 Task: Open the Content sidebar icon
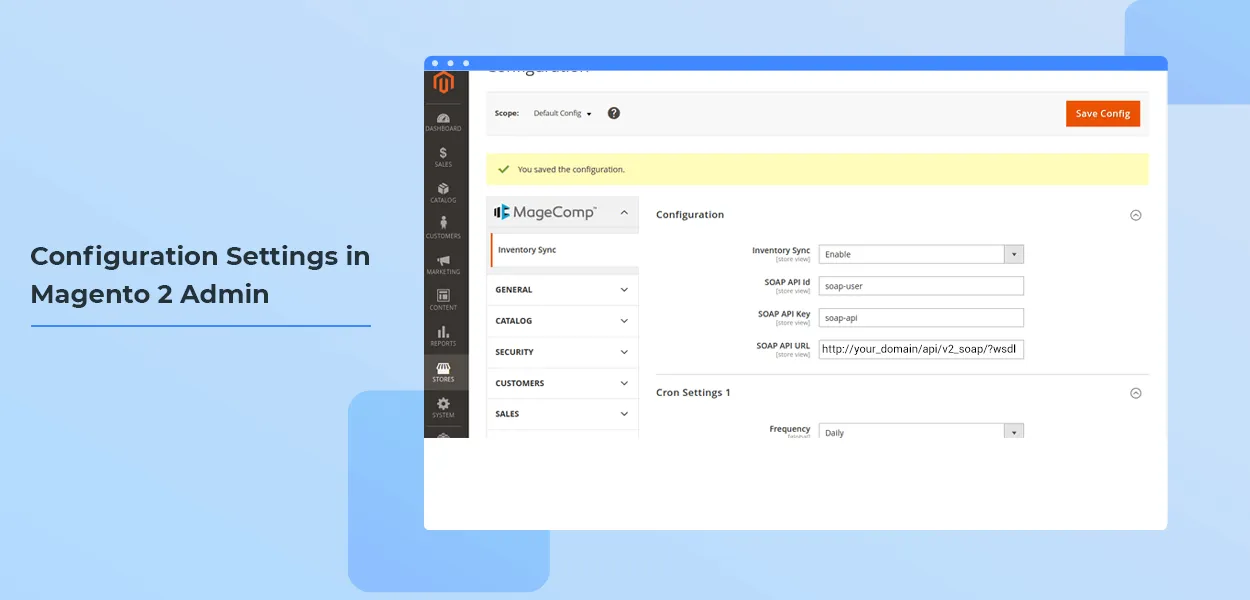point(443,300)
